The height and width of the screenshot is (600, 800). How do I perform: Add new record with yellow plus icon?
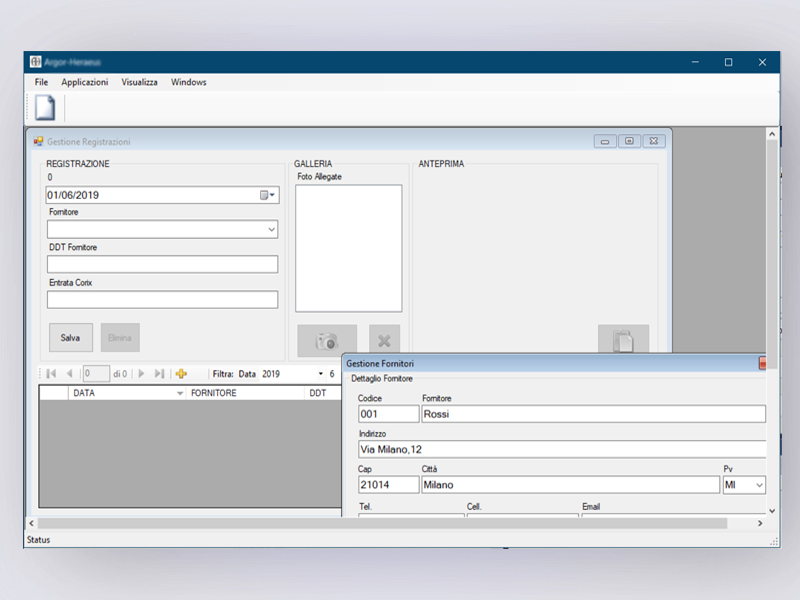point(181,374)
